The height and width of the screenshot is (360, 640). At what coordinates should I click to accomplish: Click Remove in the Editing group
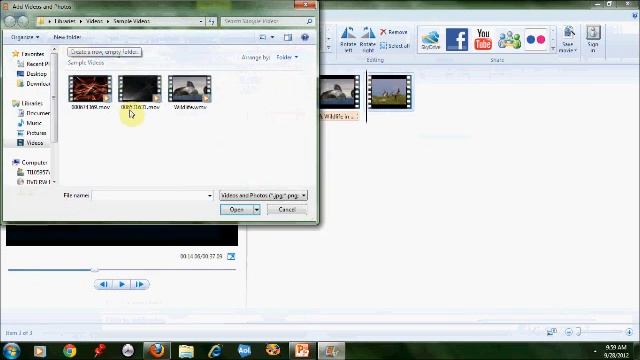click(x=394, y=32)
